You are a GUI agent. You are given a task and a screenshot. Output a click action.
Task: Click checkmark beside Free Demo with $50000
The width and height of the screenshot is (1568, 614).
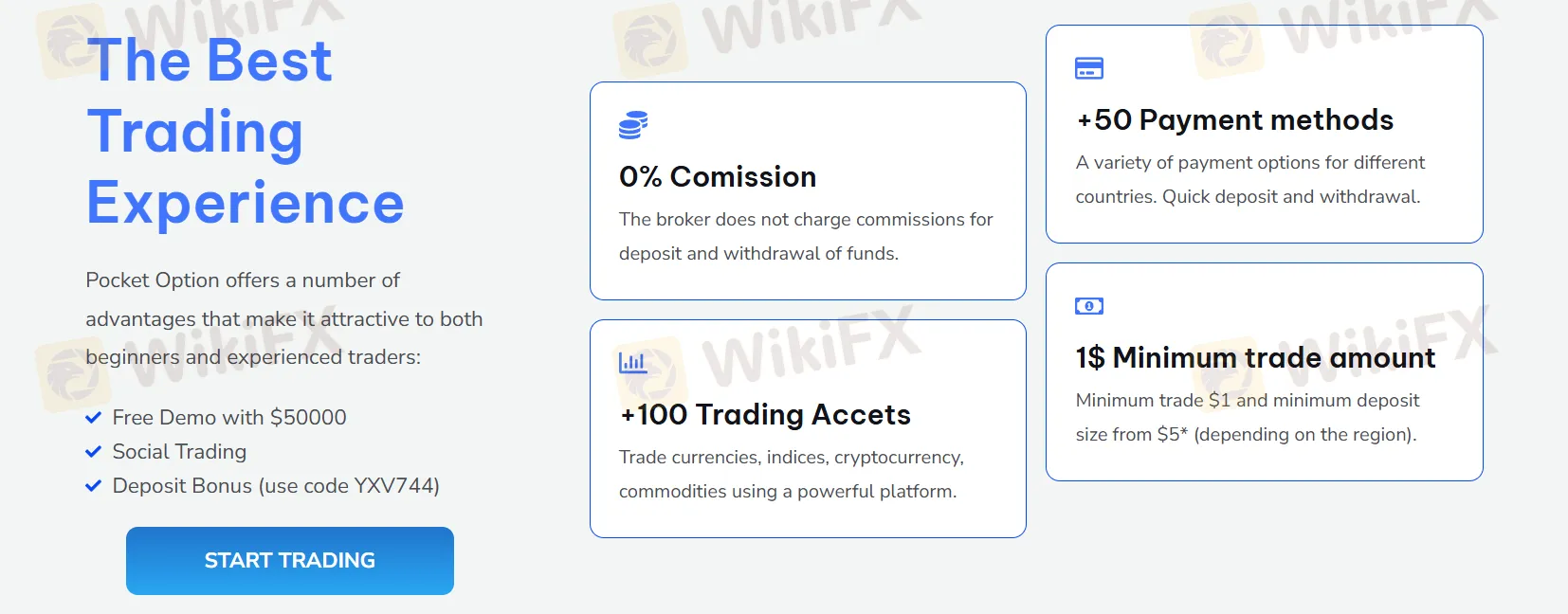93,418
